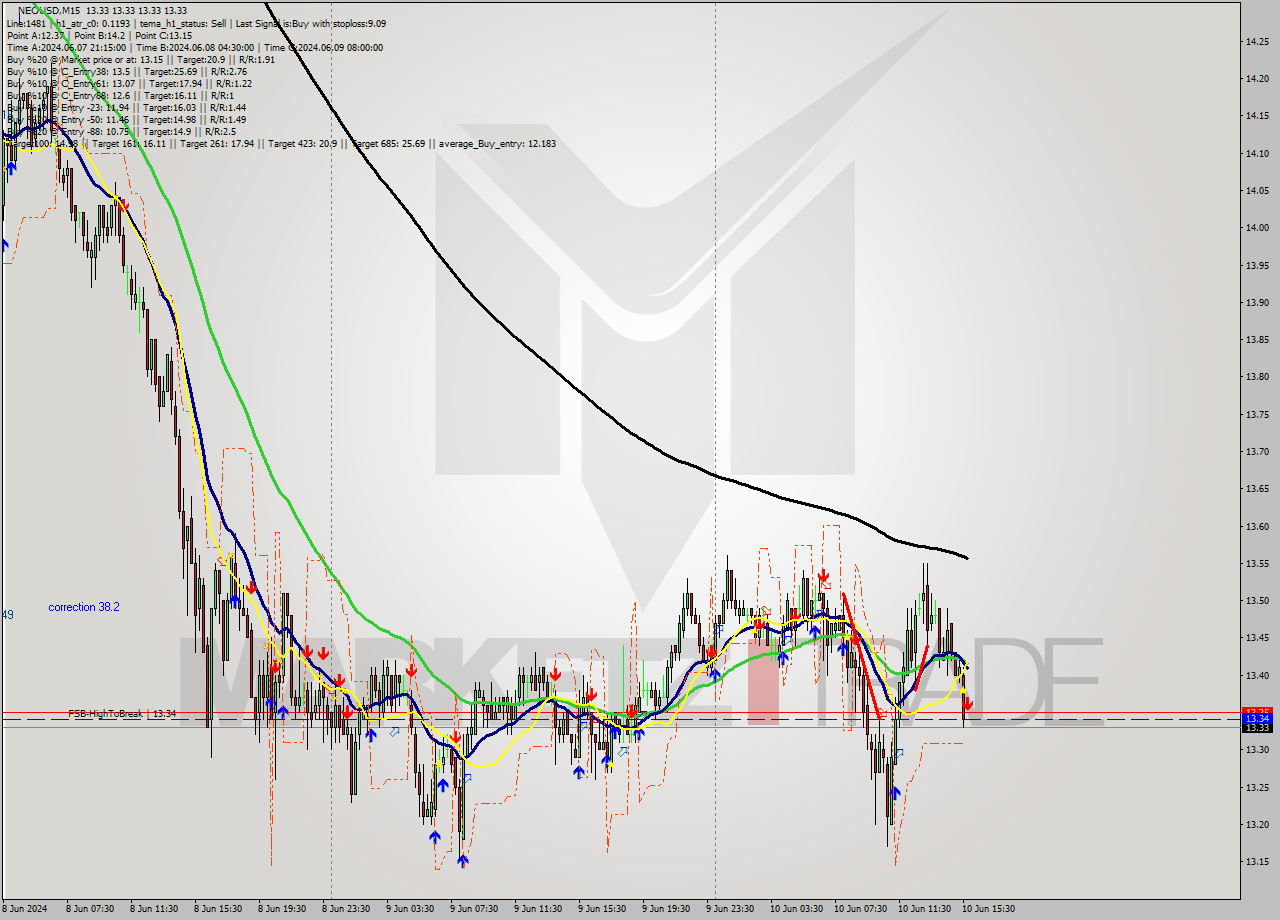Click the '8 Jun 11:30' time label
1280x920 pixels.
(x=155, y=909)
